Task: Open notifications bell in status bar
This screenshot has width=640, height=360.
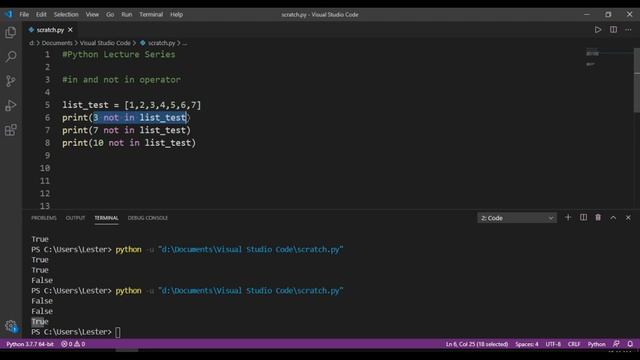Action: click(630, 344)
